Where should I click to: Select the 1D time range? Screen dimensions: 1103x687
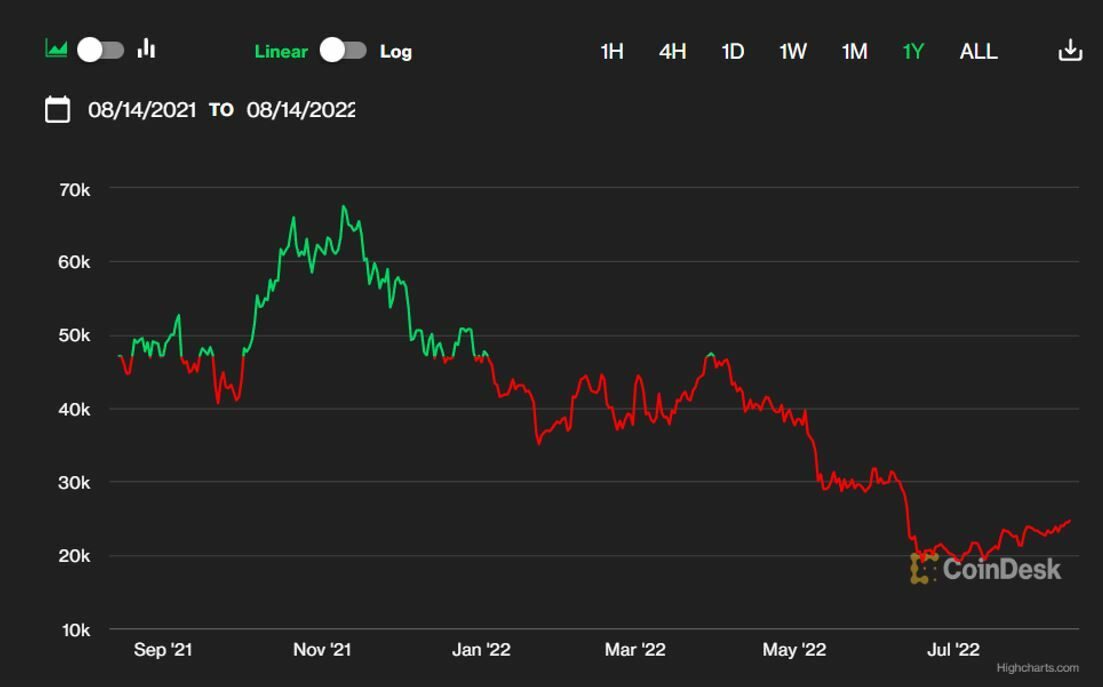[x=732, y=51]
